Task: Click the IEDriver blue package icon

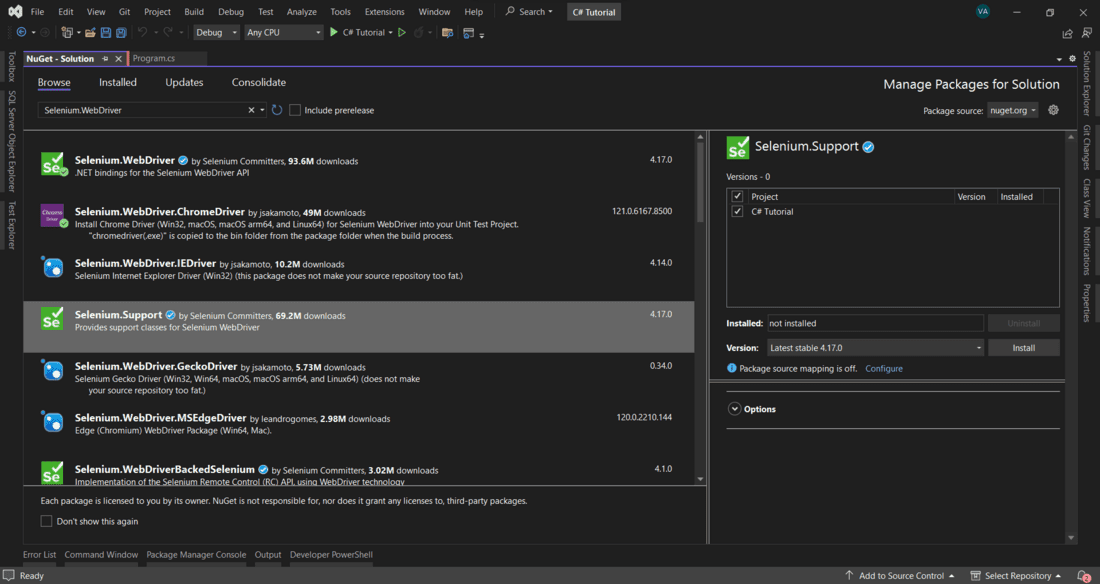Action: [x=53, y=267]
